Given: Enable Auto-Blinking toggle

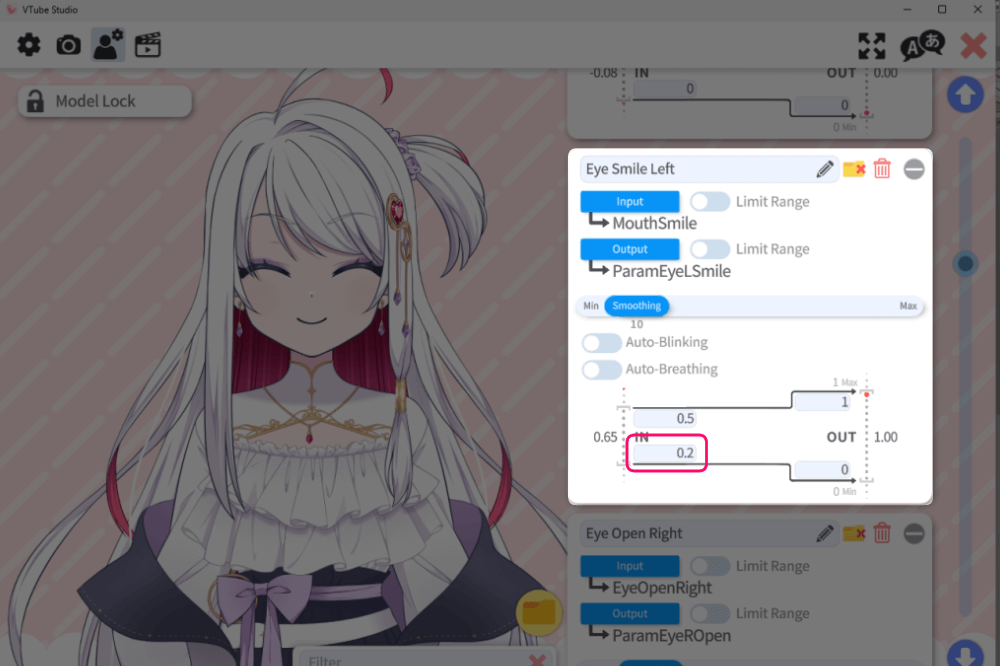Looking at the screenshot, I should [x=602, y=343].
